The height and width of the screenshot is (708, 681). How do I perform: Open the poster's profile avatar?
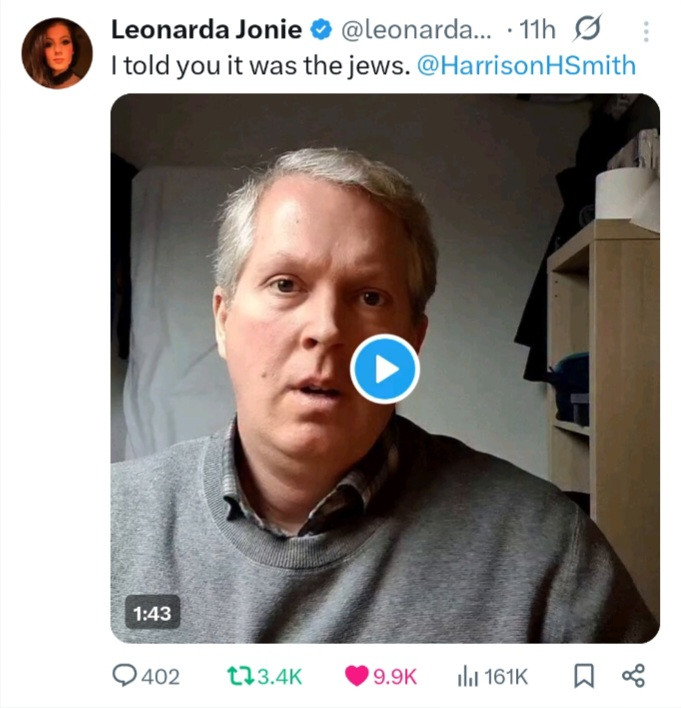tap(56, 52)
